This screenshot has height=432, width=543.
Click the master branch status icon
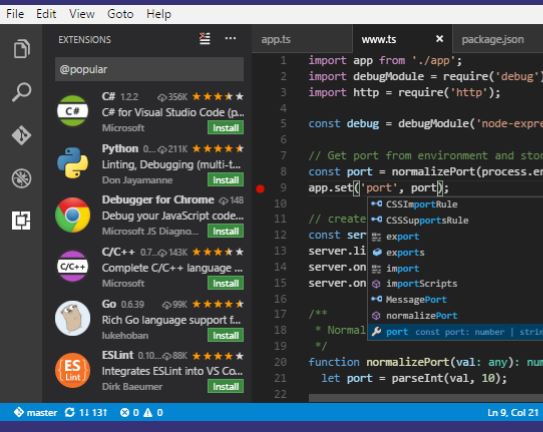[x=18, y=412]
